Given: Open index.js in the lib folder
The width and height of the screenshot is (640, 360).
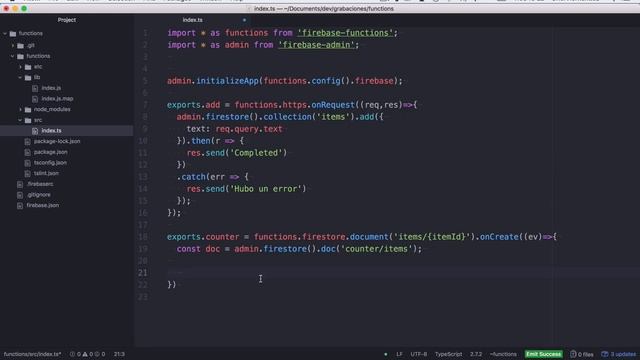Looking at the screenshot, I should coord(51,88).
